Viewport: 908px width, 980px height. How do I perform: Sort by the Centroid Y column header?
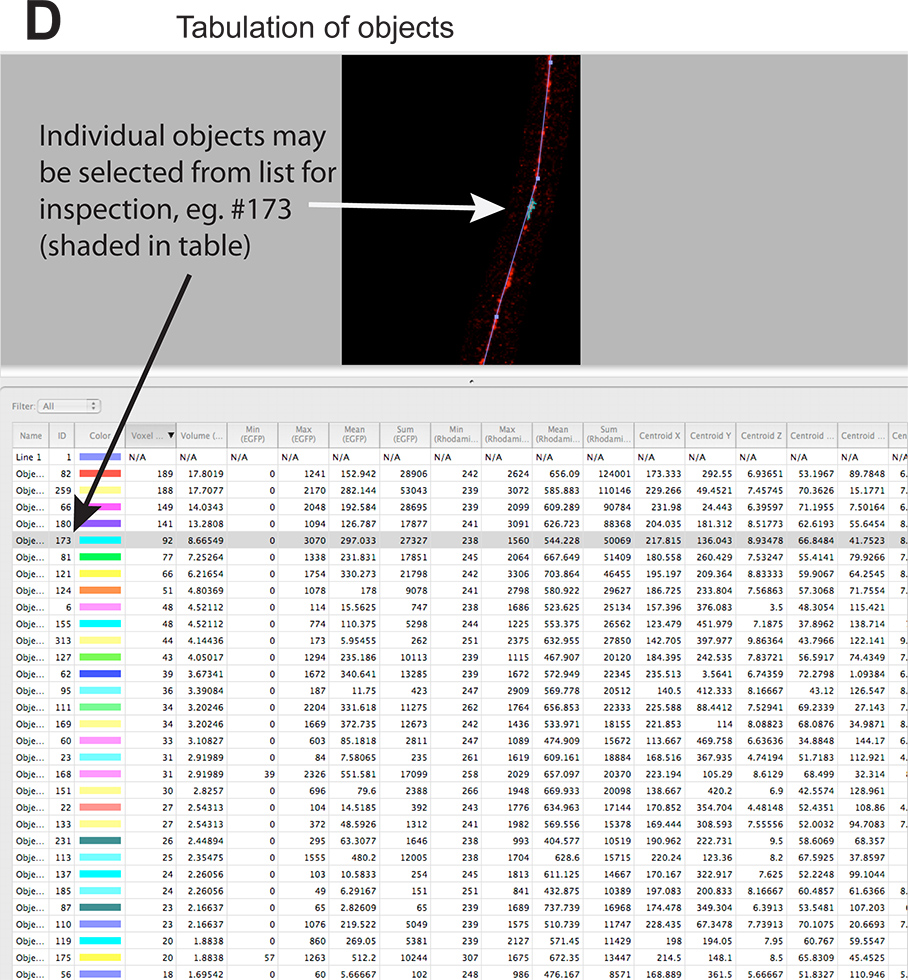click(x=711, y=435)
